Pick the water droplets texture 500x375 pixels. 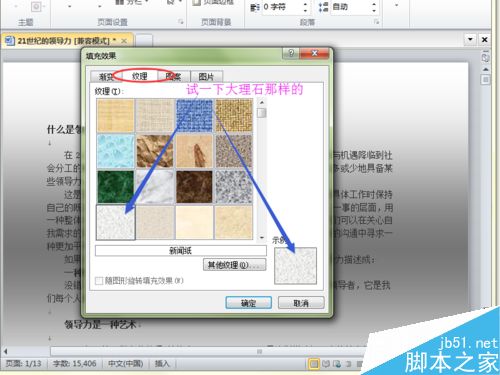[116, 151]
